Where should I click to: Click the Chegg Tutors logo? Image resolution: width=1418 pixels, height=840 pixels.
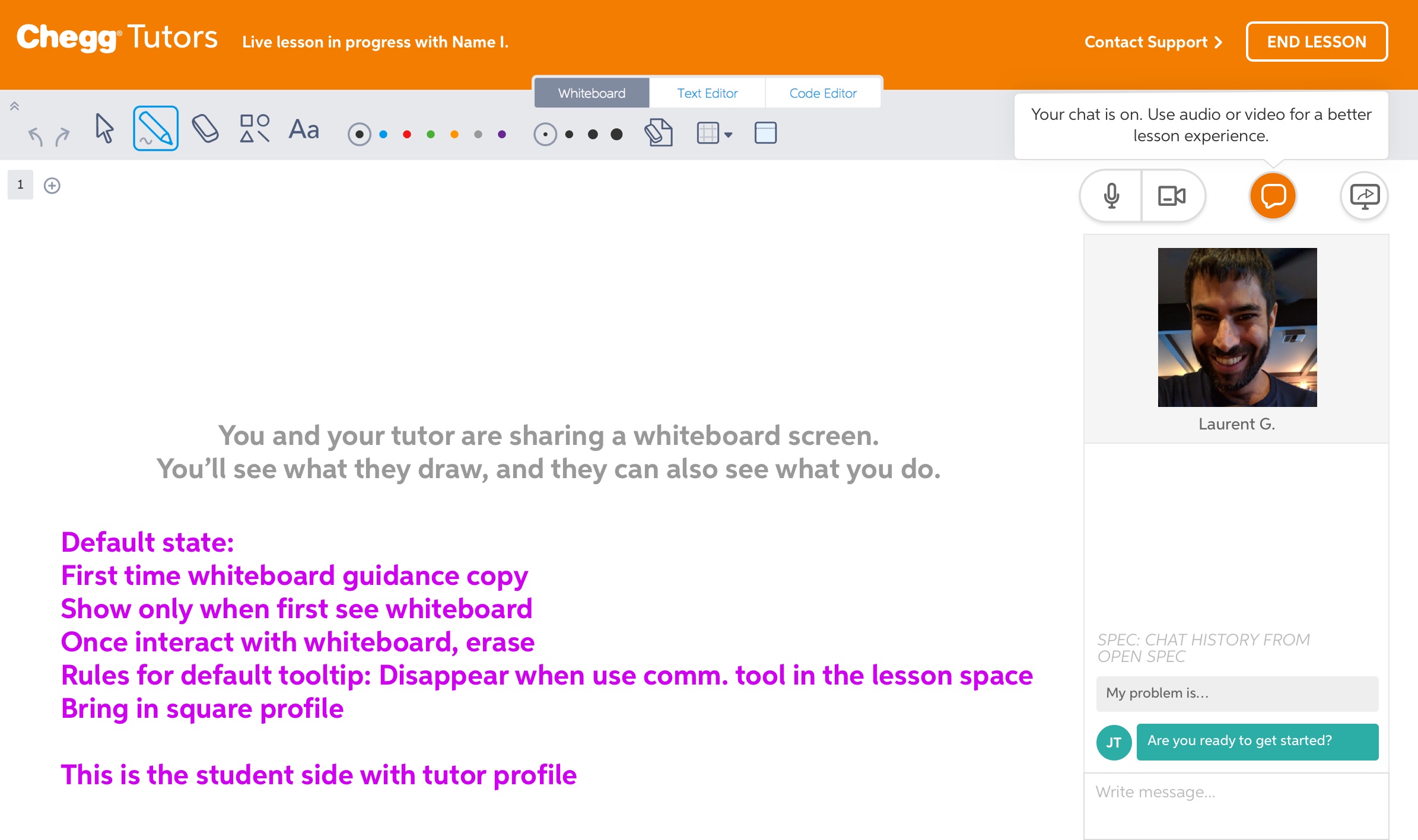click(x=117, y=37)
